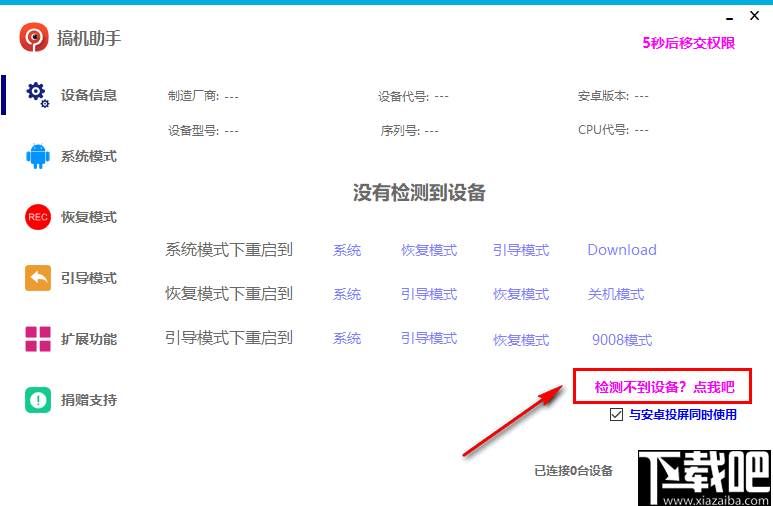Screen dimensions: 773x506
Task: Click the 设备型号 field value
Action: [232, 131]
